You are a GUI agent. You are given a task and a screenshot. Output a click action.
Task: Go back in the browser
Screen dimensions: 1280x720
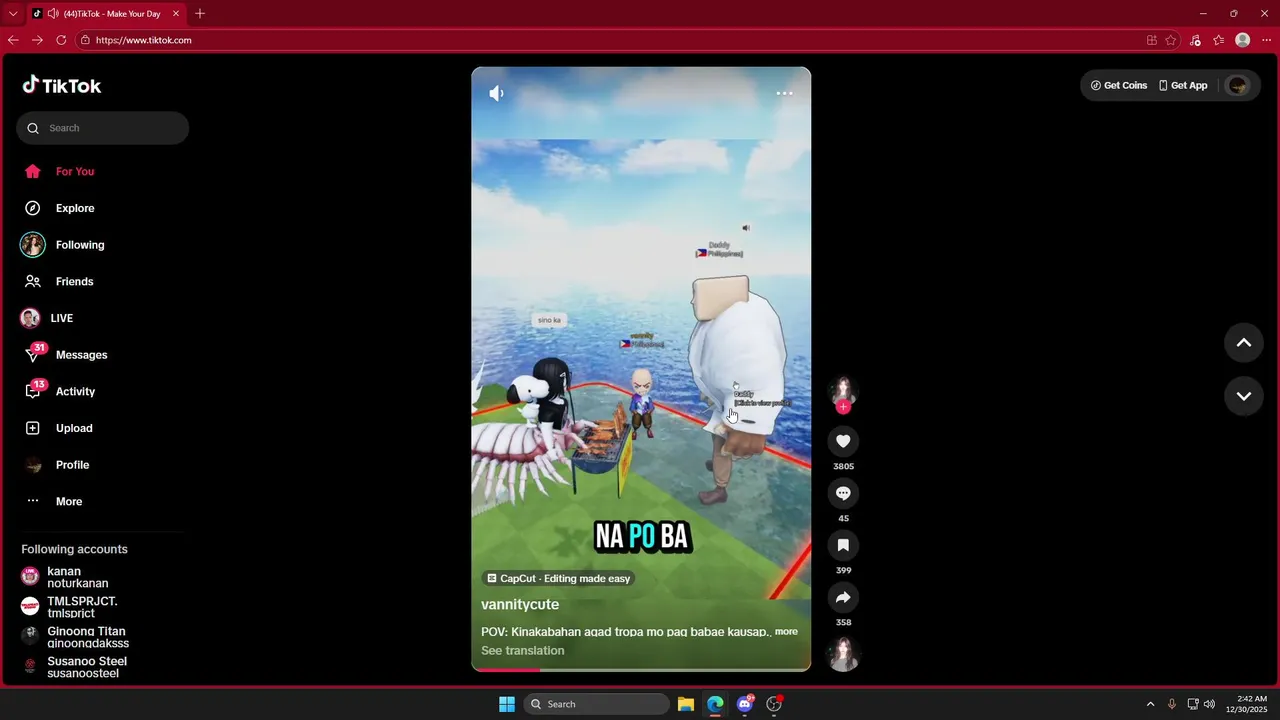click(x=13, y=40)
